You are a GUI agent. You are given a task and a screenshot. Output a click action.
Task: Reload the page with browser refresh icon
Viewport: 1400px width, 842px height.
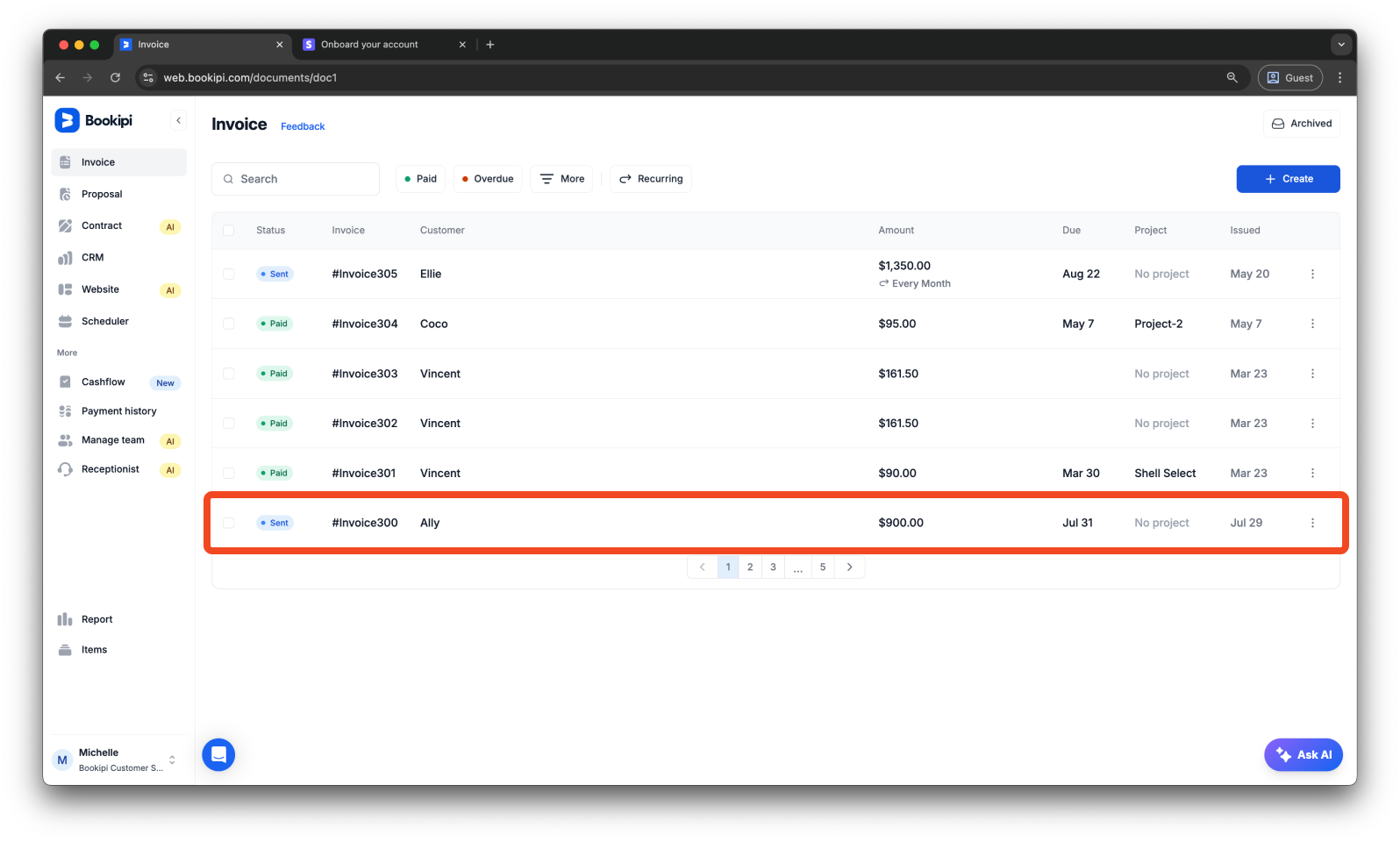tap(115, 77)
